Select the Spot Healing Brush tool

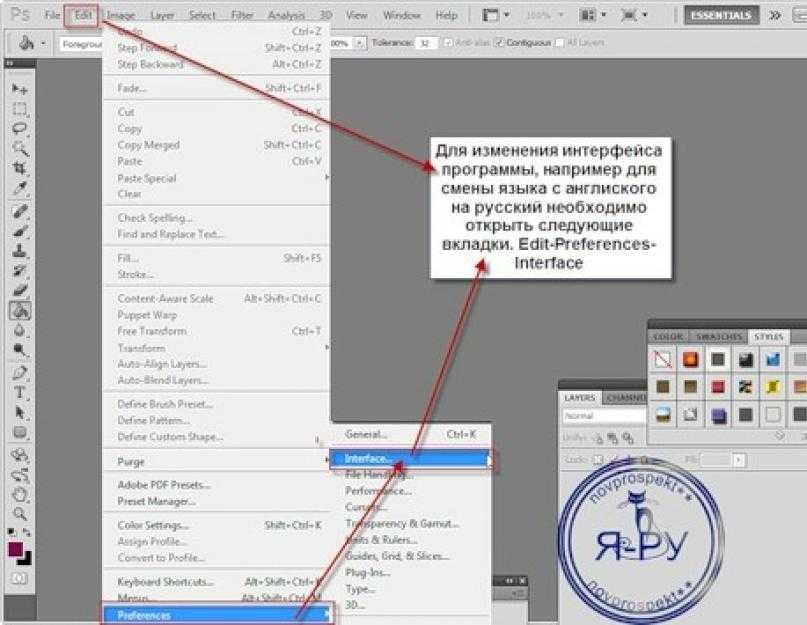[20, 211]
